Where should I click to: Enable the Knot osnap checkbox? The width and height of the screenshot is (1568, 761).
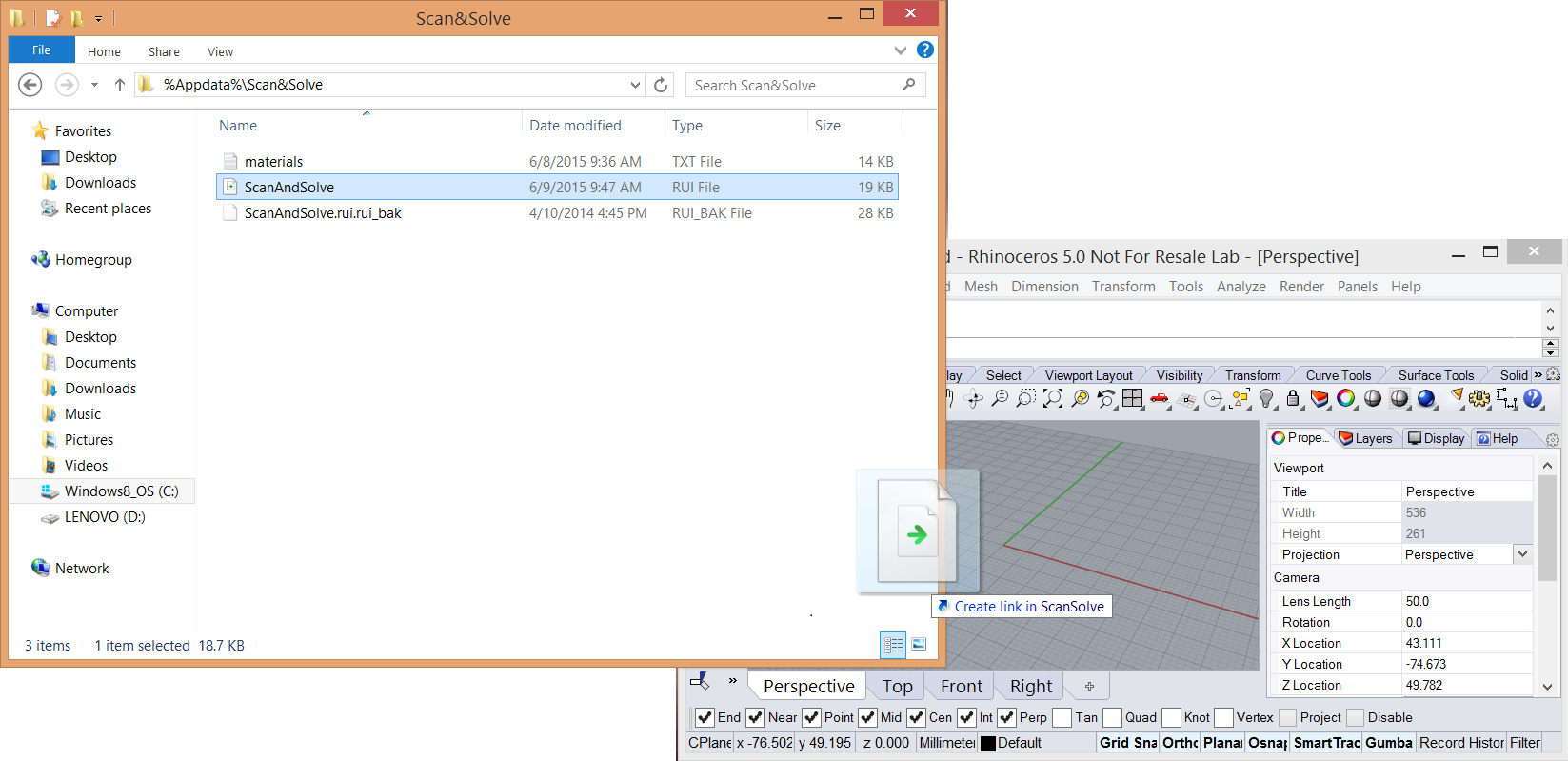(x=1171, y=717)
